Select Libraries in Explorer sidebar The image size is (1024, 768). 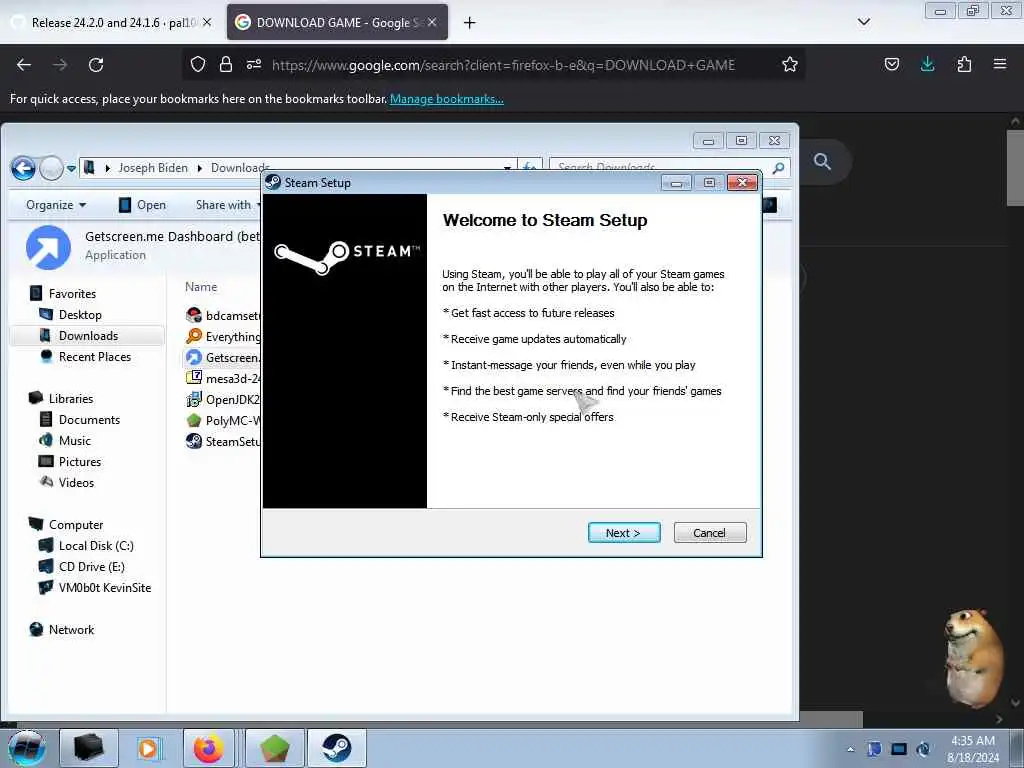[71, 398]
